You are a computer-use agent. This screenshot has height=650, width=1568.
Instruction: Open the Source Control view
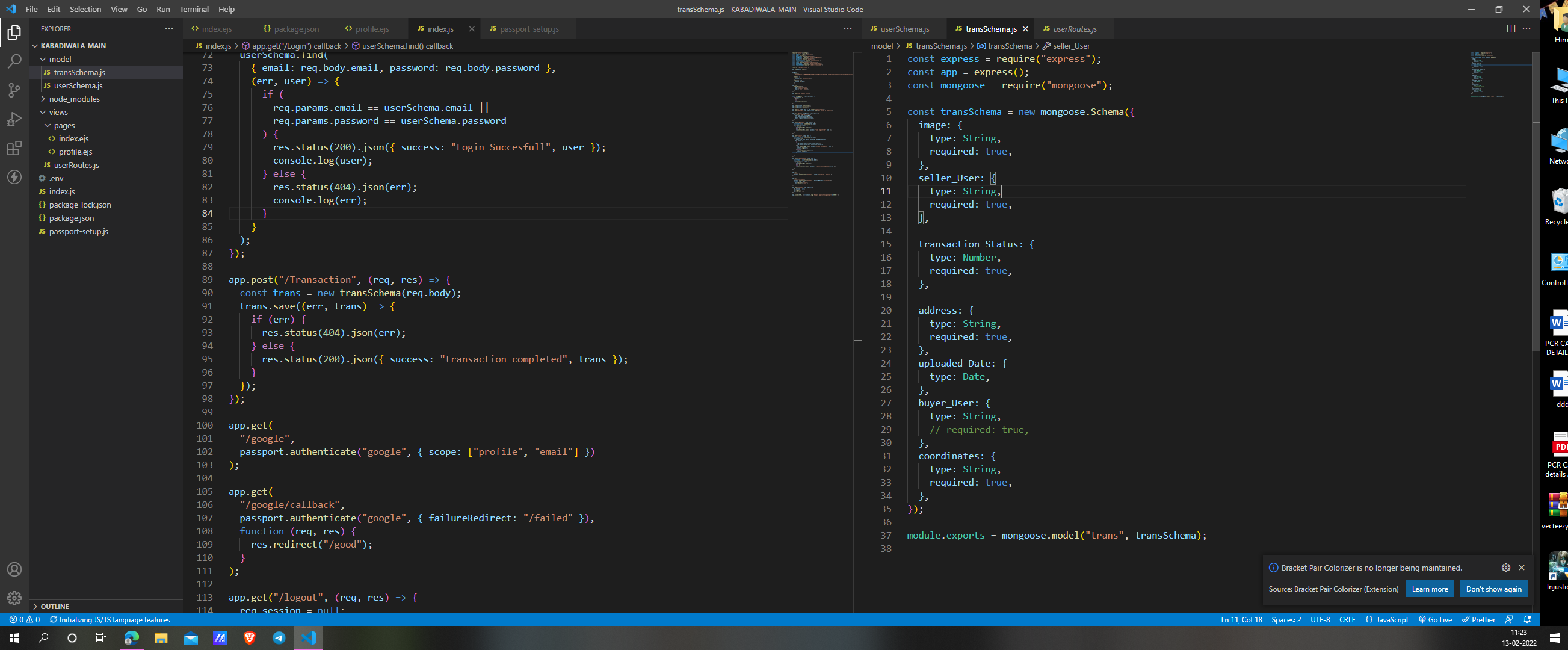[14, 90]
